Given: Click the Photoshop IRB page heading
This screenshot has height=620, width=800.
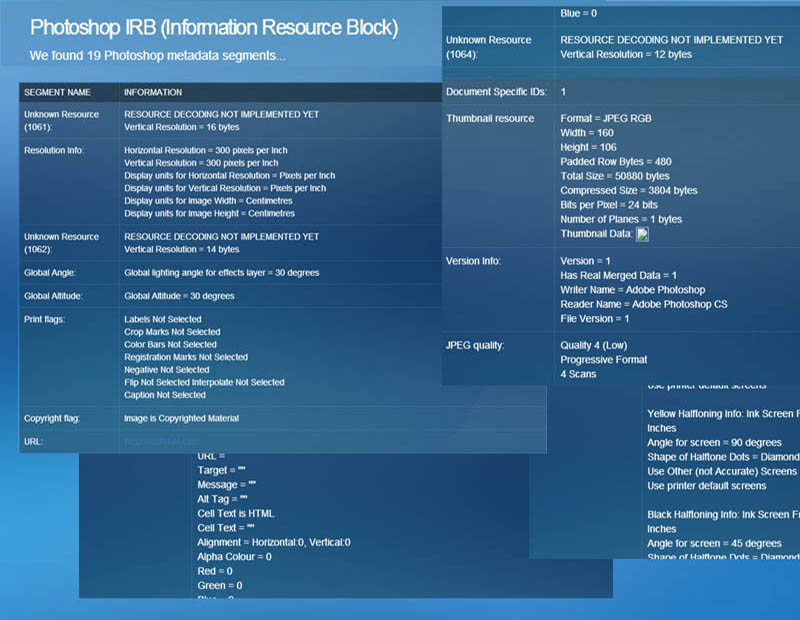Looking at the screenshot, I should tap(213, 27).
